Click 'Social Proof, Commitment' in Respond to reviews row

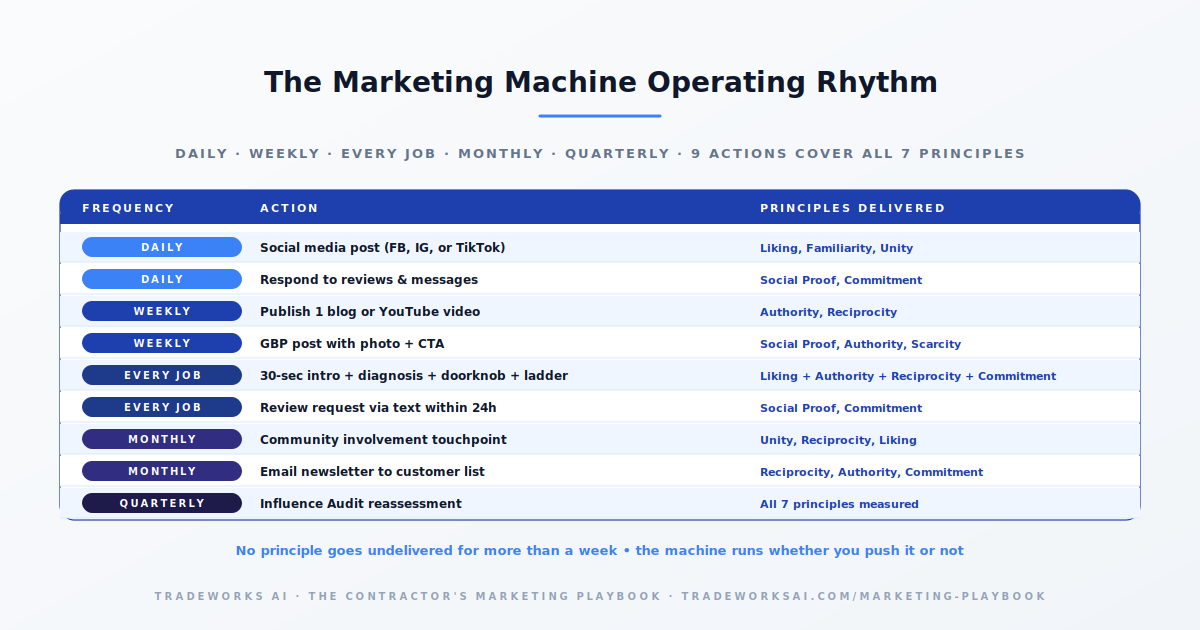click(x=841, y=280)
